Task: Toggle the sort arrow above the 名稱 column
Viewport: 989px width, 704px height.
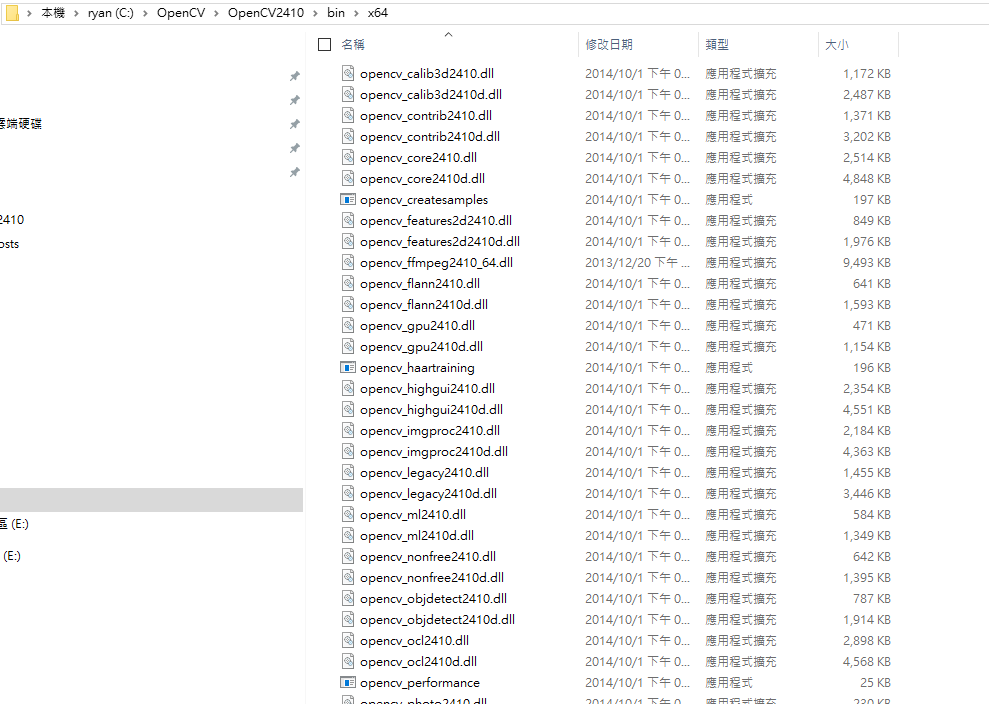Action: pos(448,35)
